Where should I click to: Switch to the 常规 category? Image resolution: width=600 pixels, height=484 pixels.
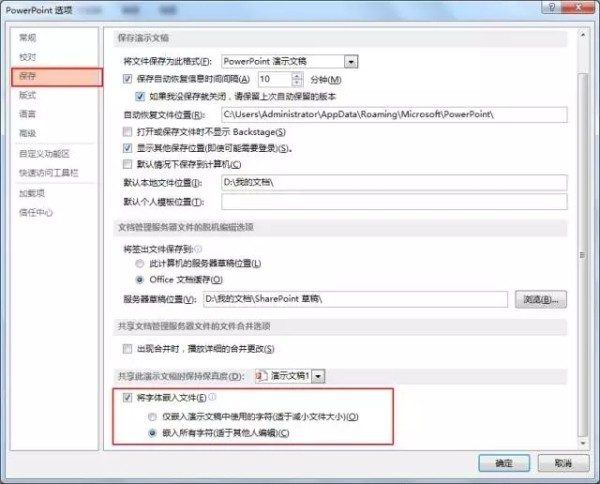28,37
